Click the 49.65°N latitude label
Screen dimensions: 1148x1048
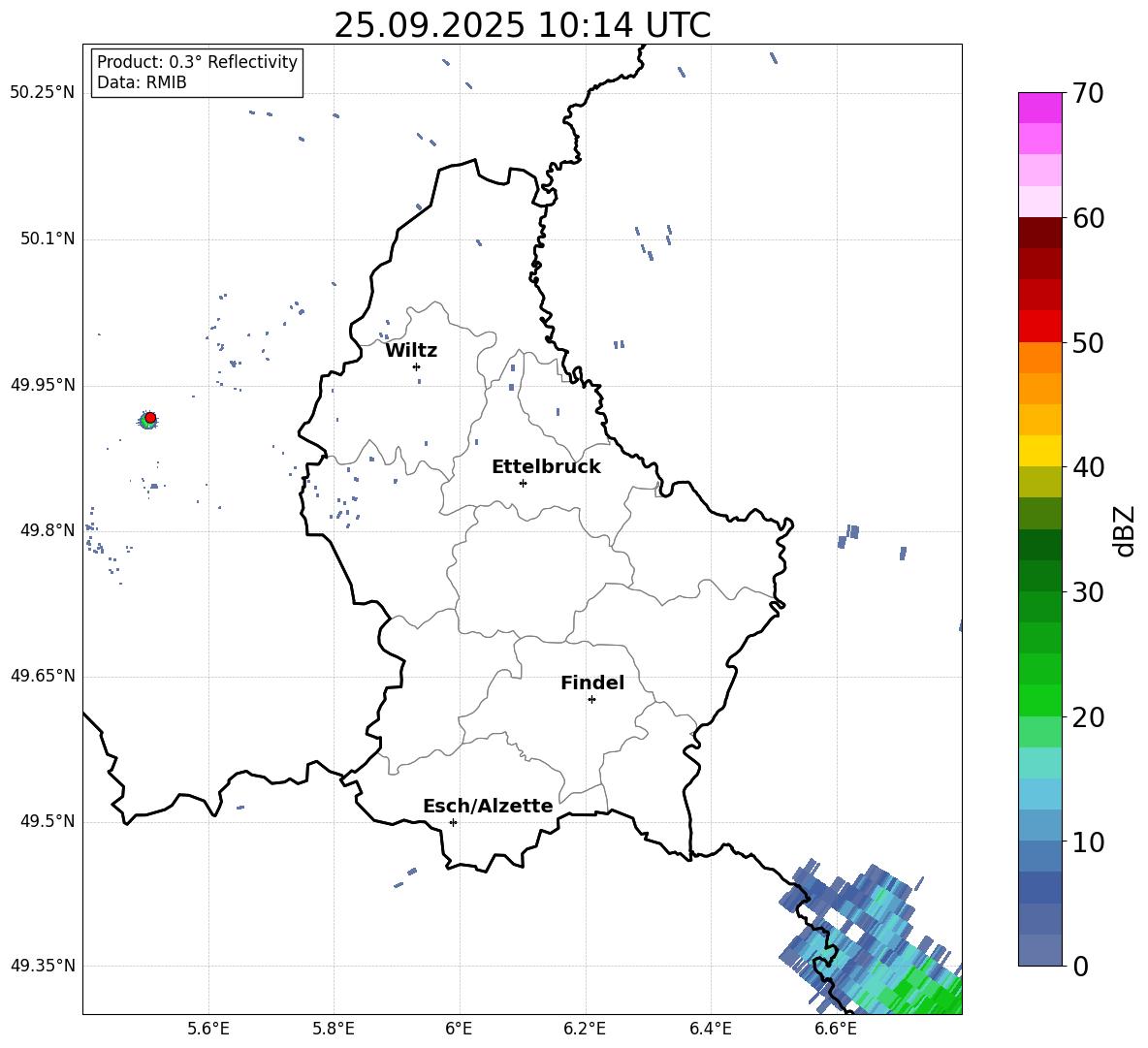pos(43,676)
